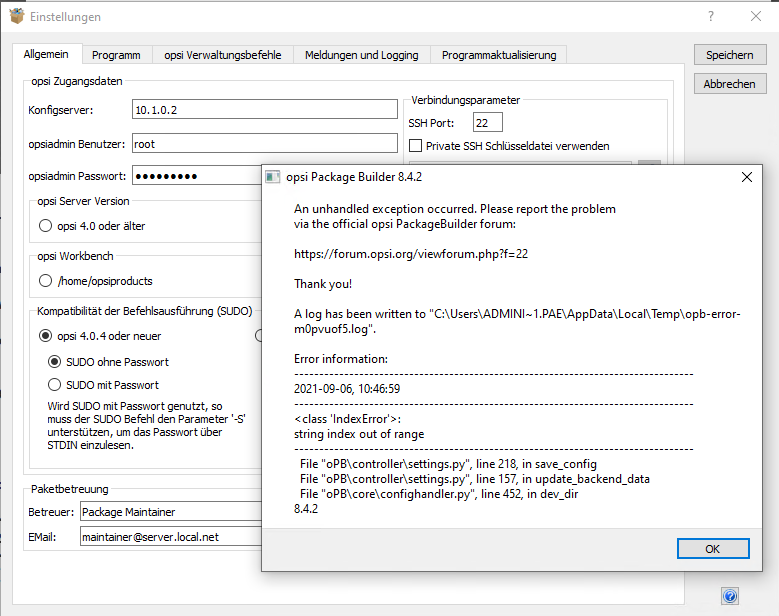Click the opsi package icon in Einstellungen title bar
This screenshot has width=779, height=616.
[16, 16]
